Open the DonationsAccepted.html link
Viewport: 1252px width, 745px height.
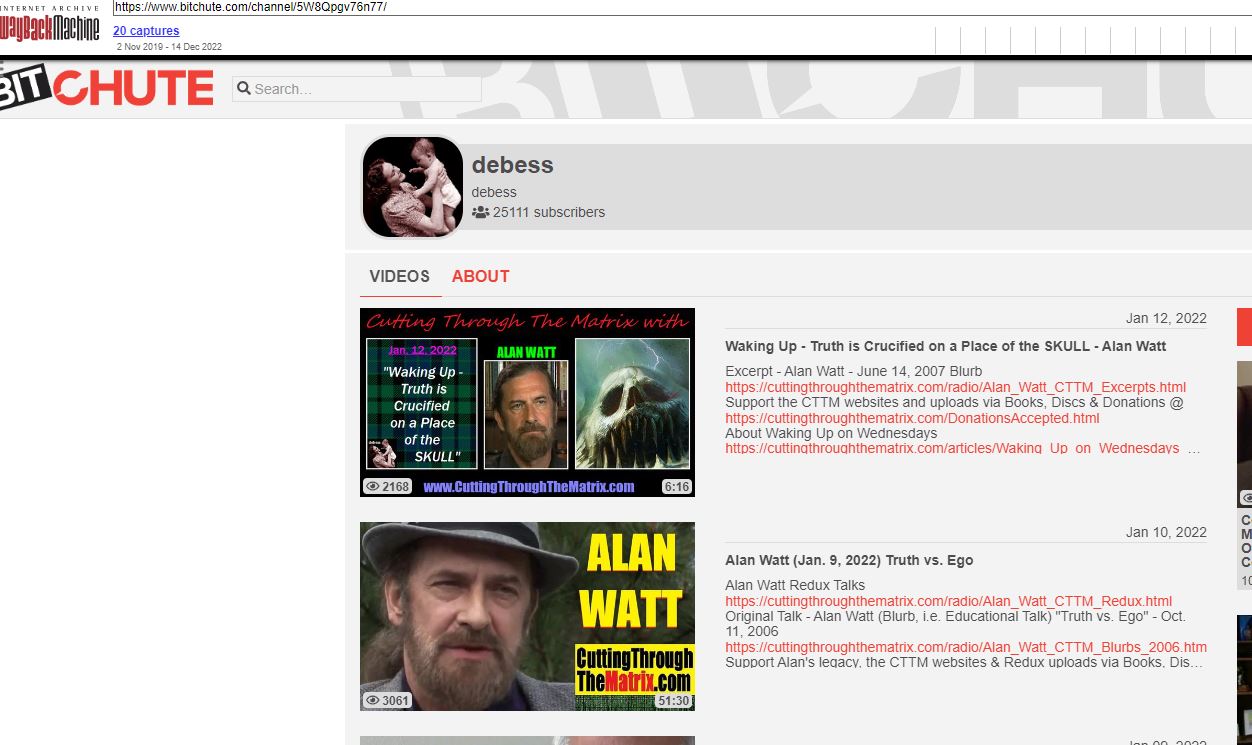tap(912, 418)
